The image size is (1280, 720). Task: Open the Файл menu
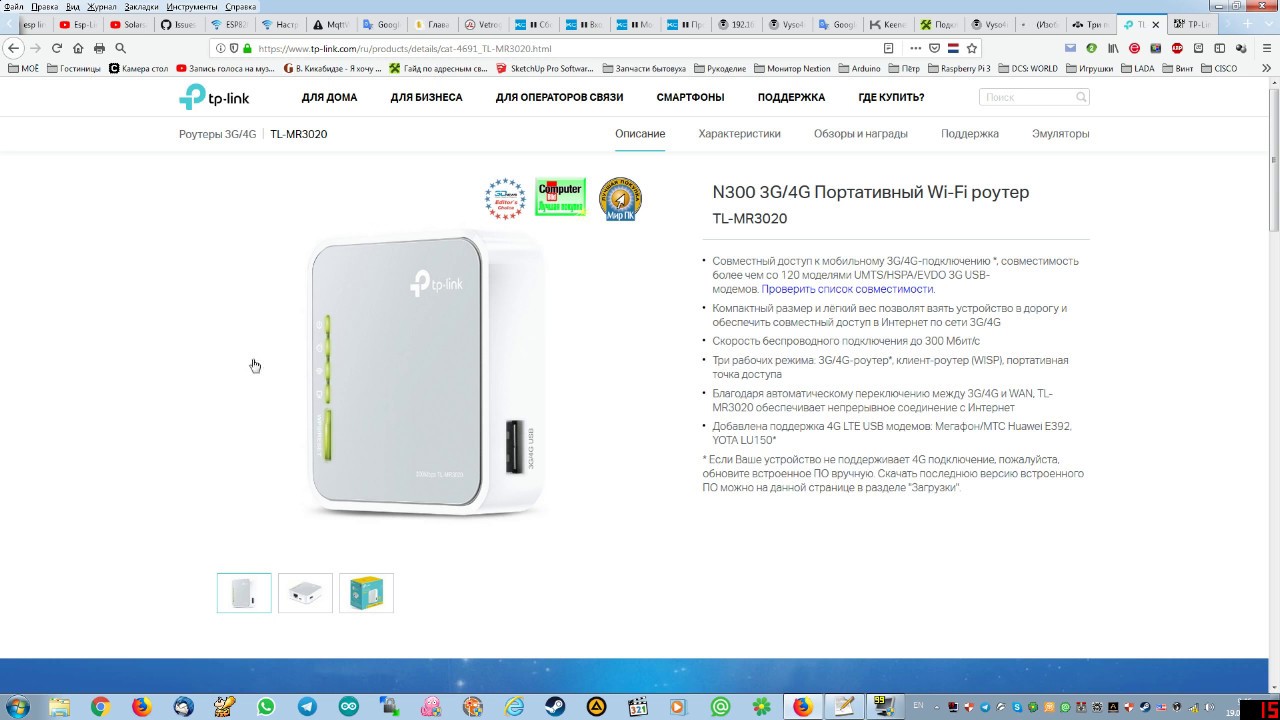tap(14, 7)
